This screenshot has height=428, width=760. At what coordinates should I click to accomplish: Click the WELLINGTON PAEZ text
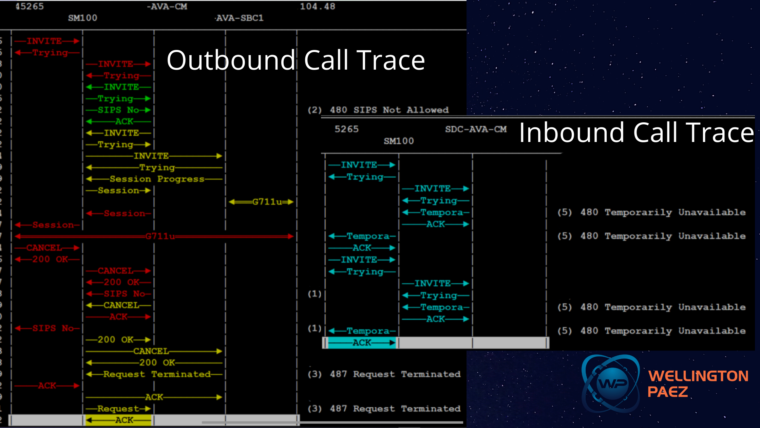698,383
